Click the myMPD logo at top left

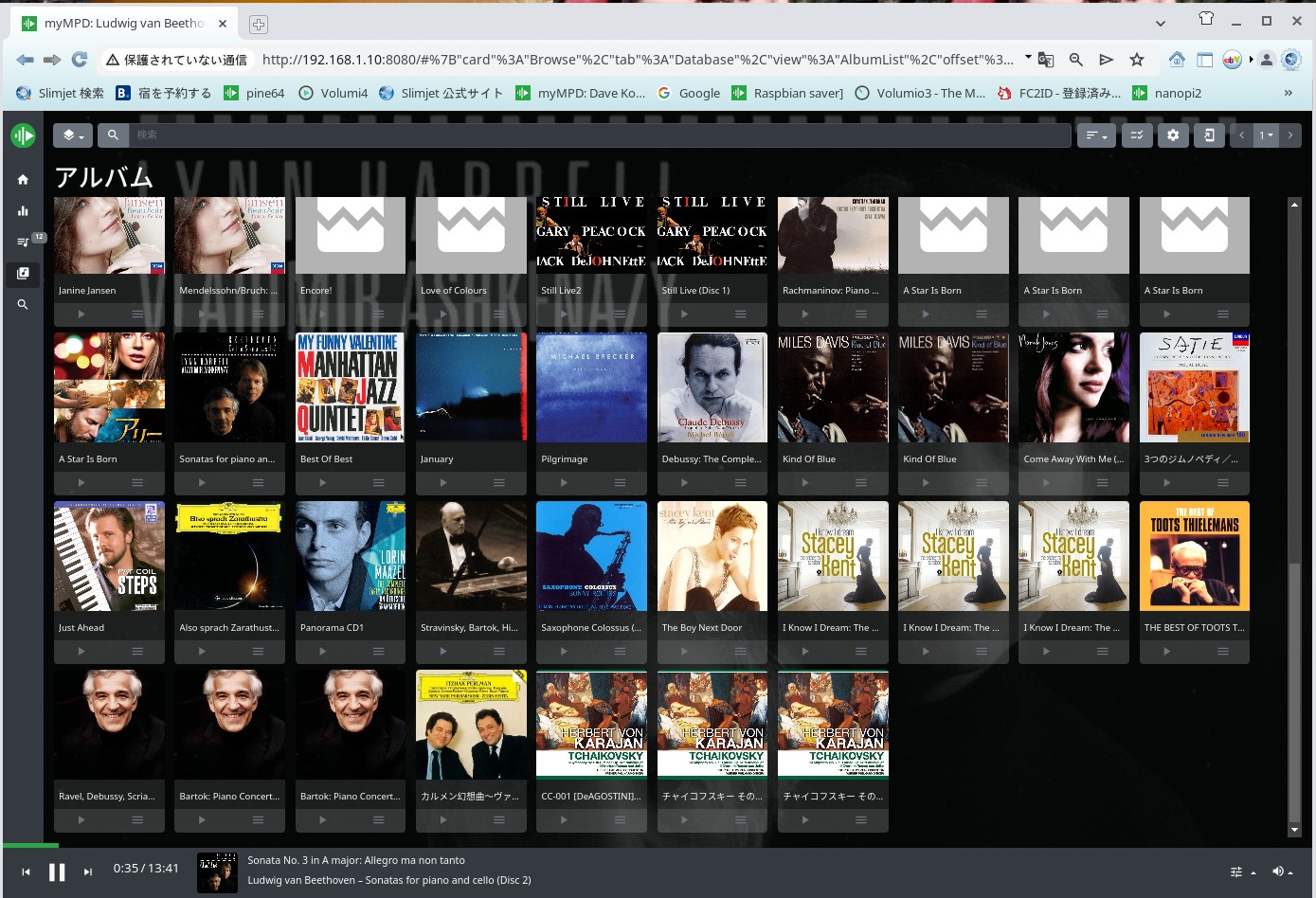[x=23, y=135]
